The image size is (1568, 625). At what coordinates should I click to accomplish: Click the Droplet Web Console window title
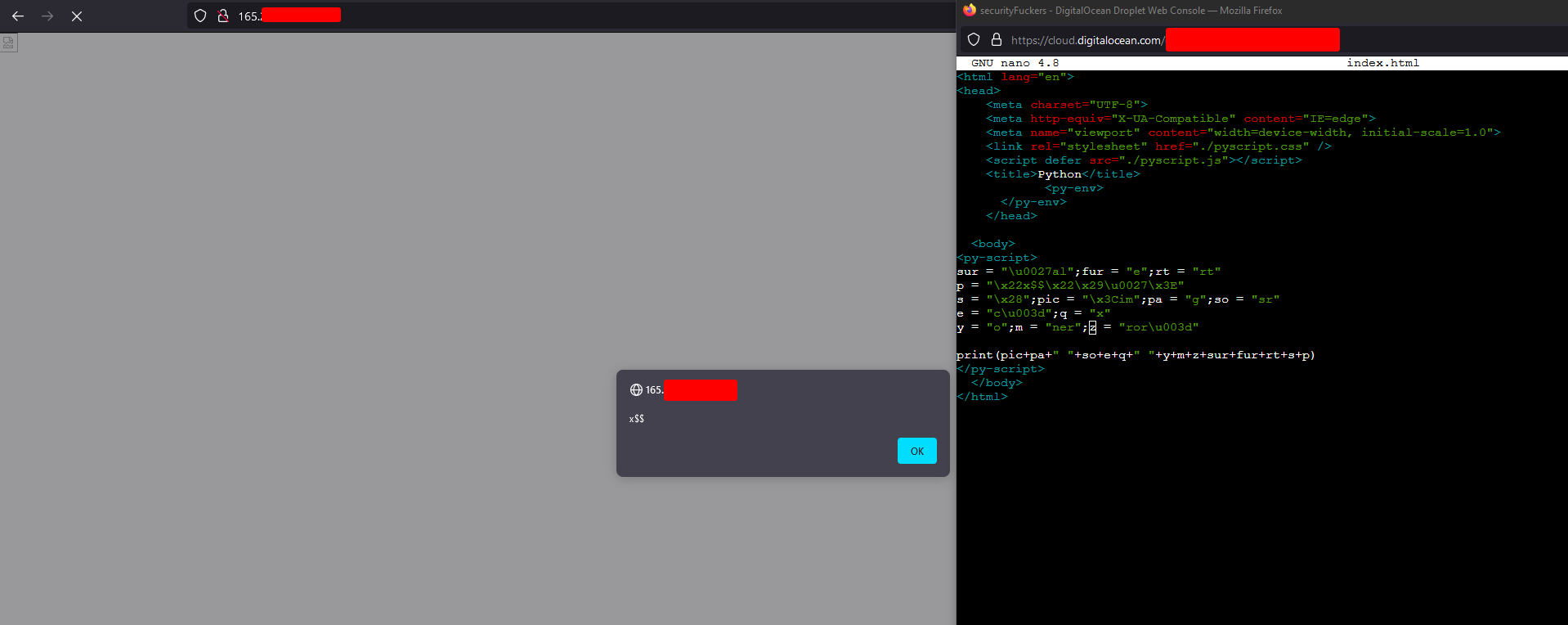pyautogui.click(x=1131, y=11)
